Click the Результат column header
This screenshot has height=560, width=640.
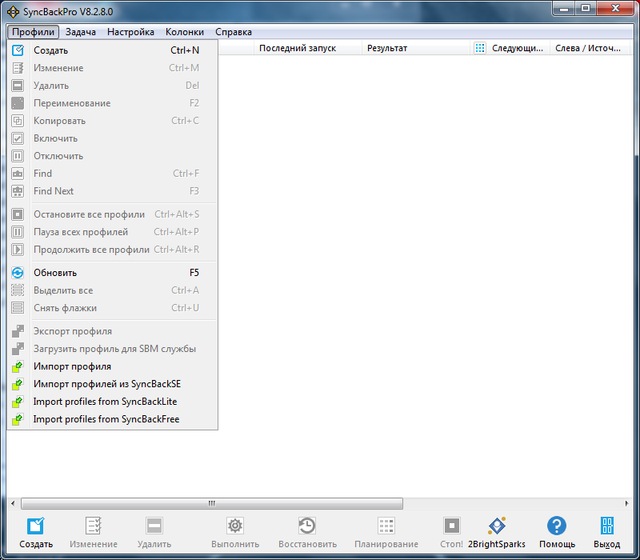(x=387, y=48)
